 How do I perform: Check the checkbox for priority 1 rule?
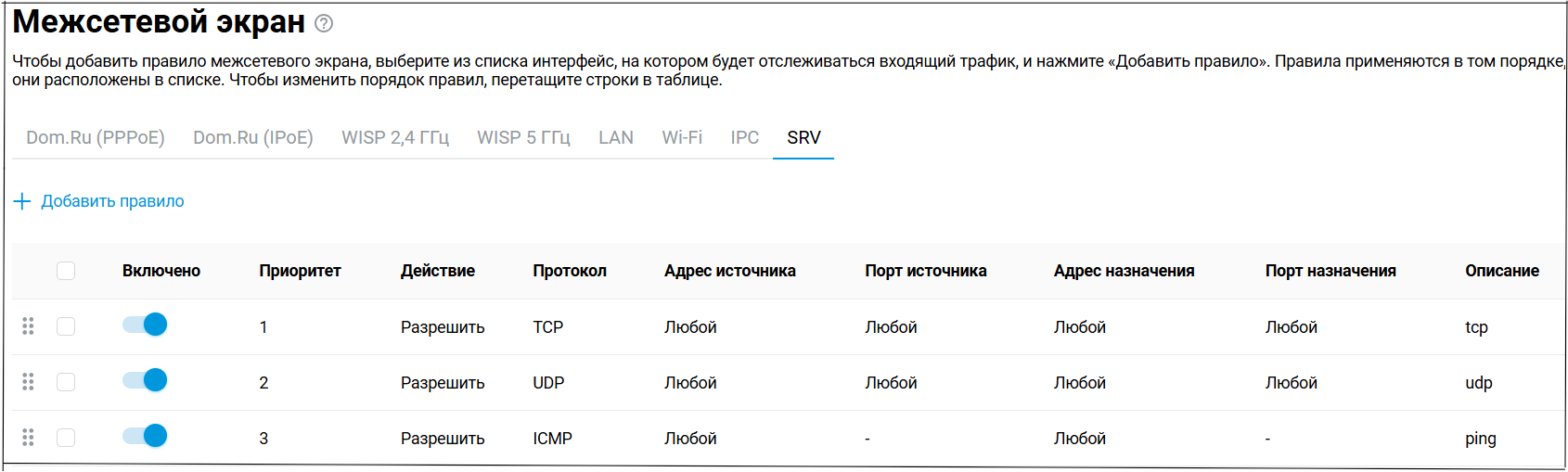[66, 326]
